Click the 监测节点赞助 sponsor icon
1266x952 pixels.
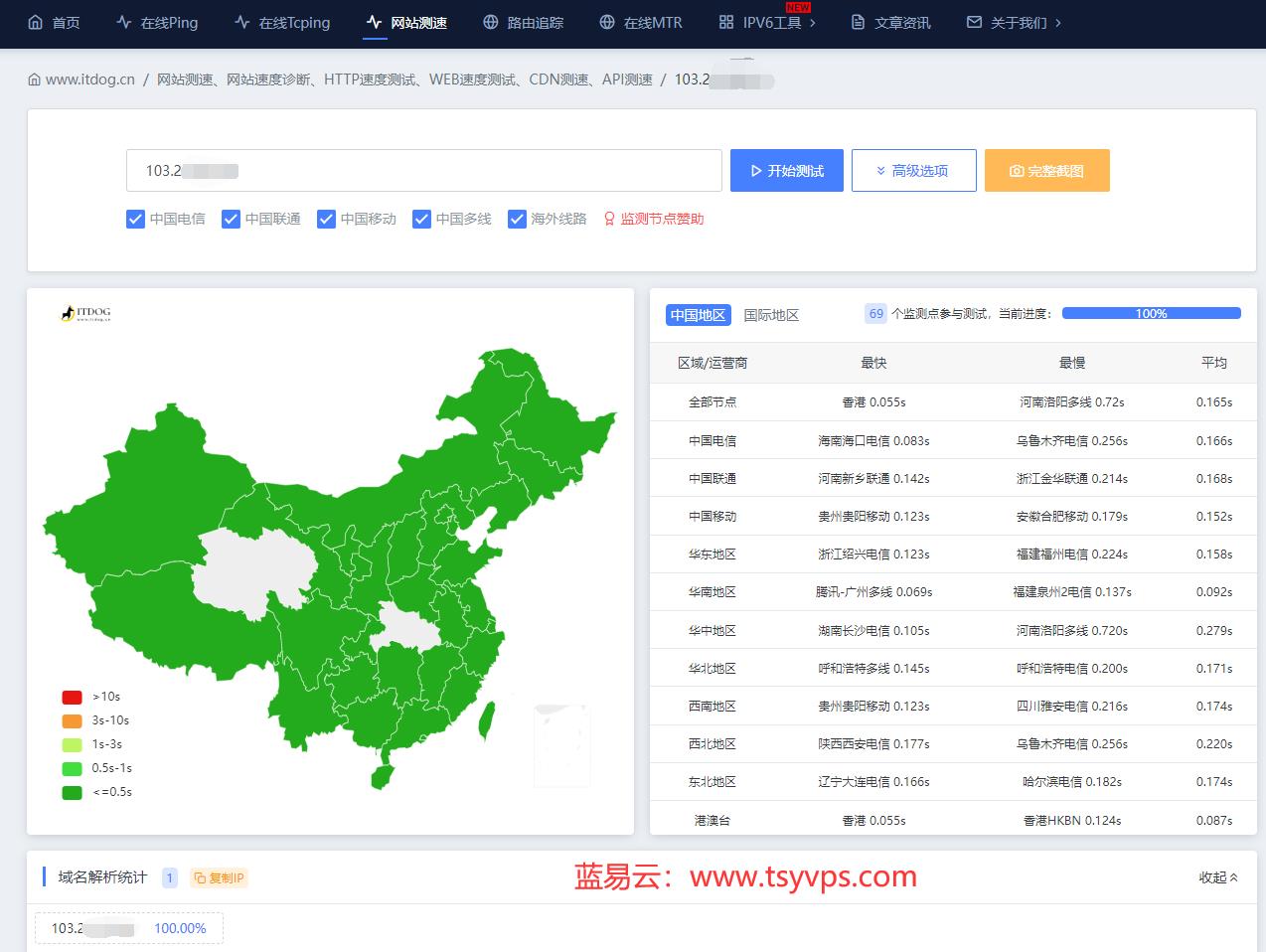(609, 219)
